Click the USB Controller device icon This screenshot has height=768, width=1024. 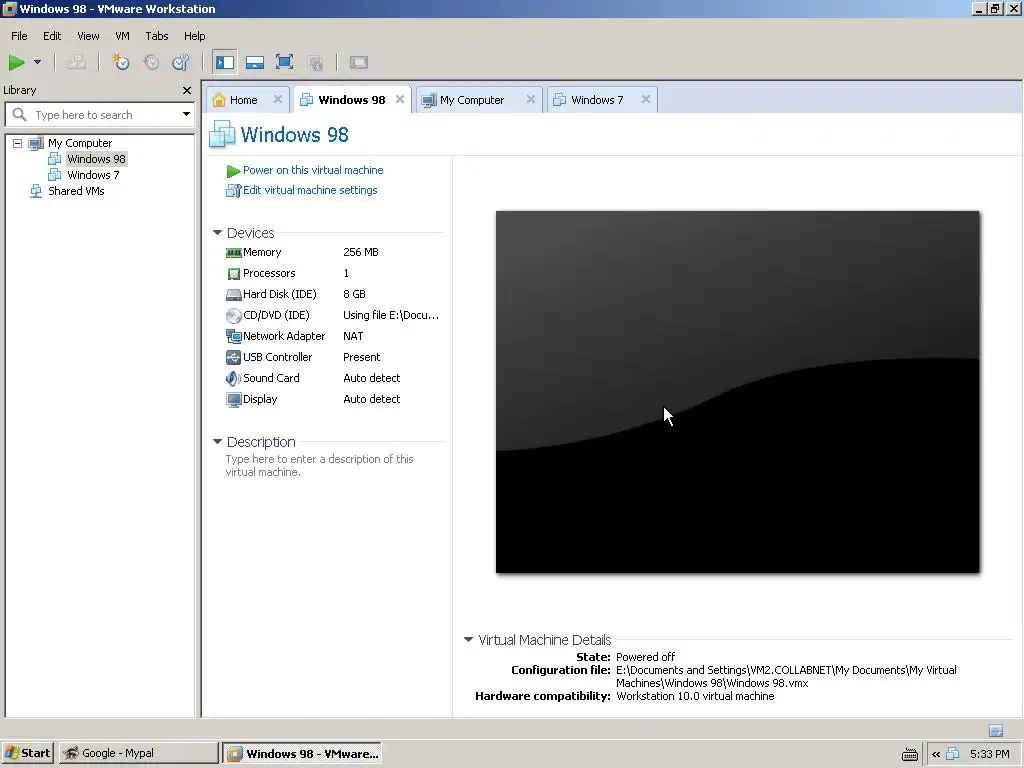(x=233, y=357)
